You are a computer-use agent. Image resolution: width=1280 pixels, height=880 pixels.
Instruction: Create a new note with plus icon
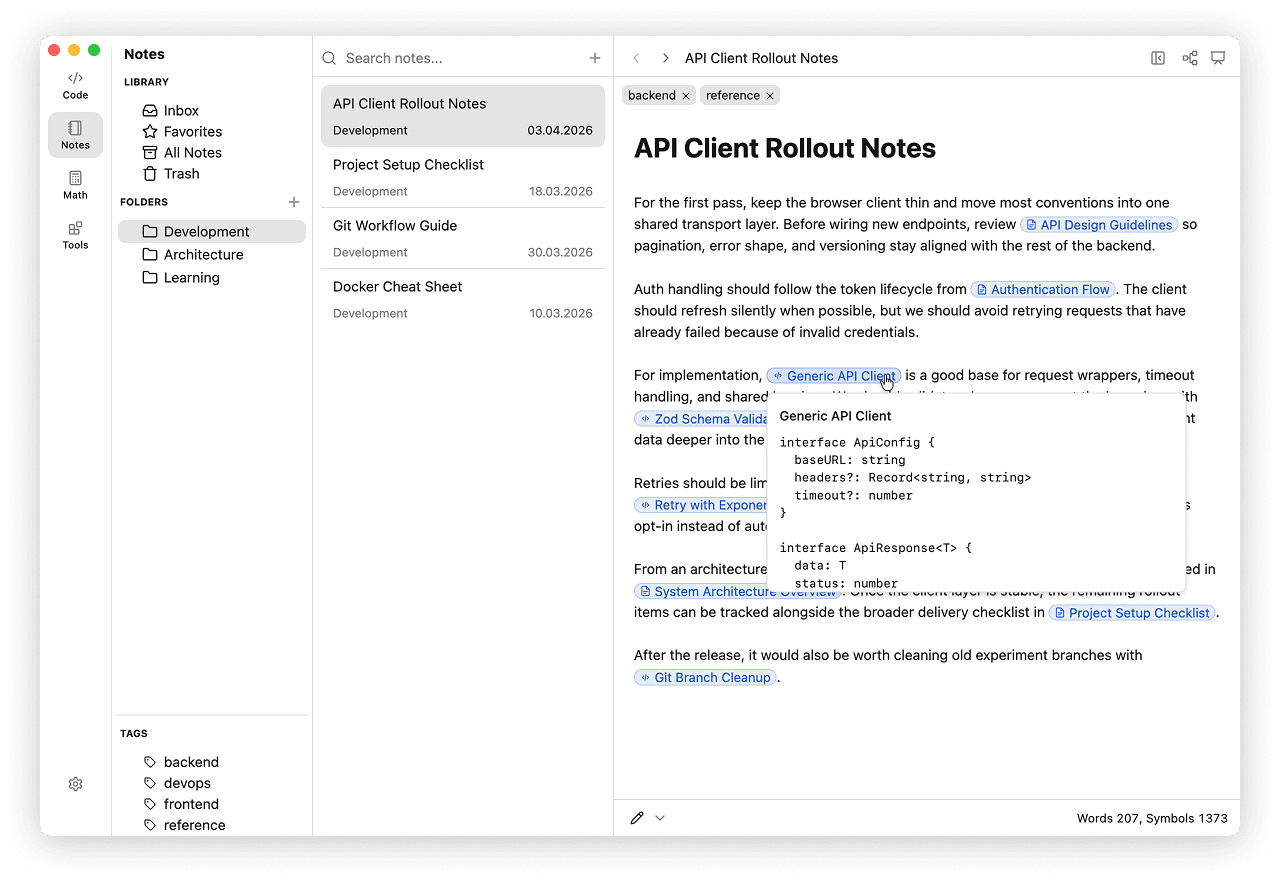(x=595, y=58)
